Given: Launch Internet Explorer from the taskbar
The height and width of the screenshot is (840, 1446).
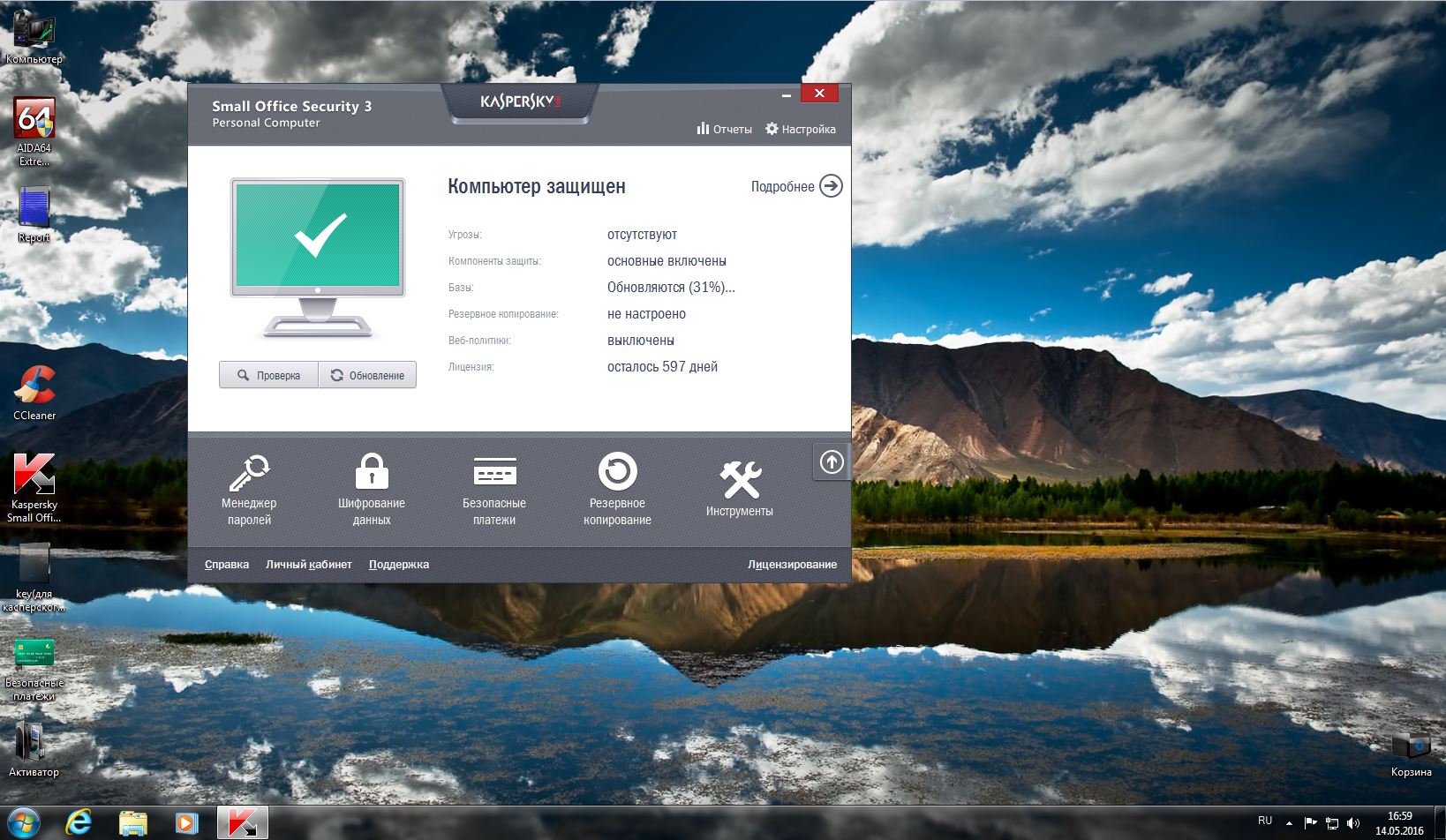Looking at the screenshot, I should coord(79,822).
